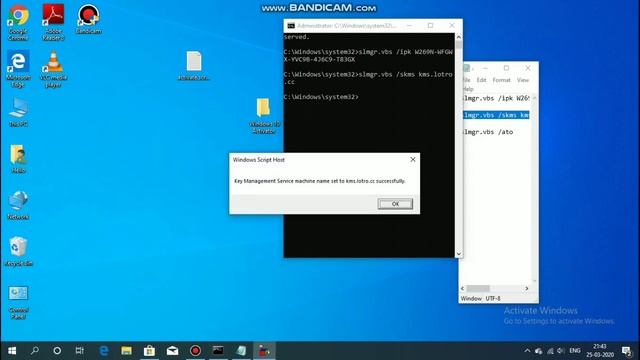Click OK in Windows Script Host dialog
This screenshot has width=640, height=360.
(395, 204)
